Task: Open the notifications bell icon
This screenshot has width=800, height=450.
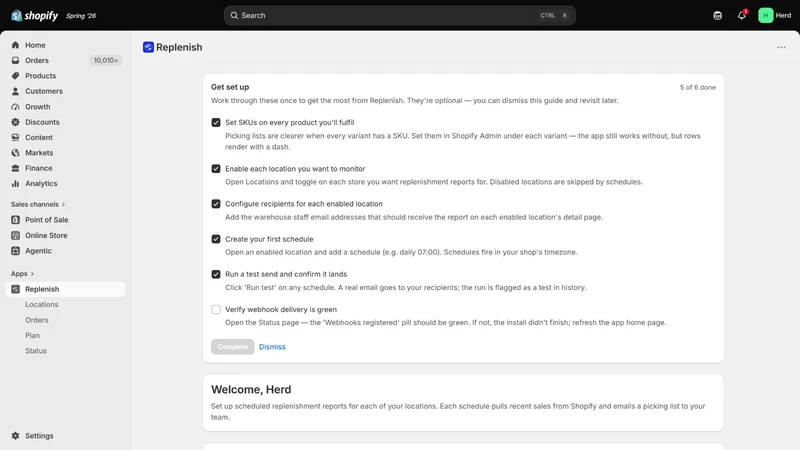Action: (742, 15)
